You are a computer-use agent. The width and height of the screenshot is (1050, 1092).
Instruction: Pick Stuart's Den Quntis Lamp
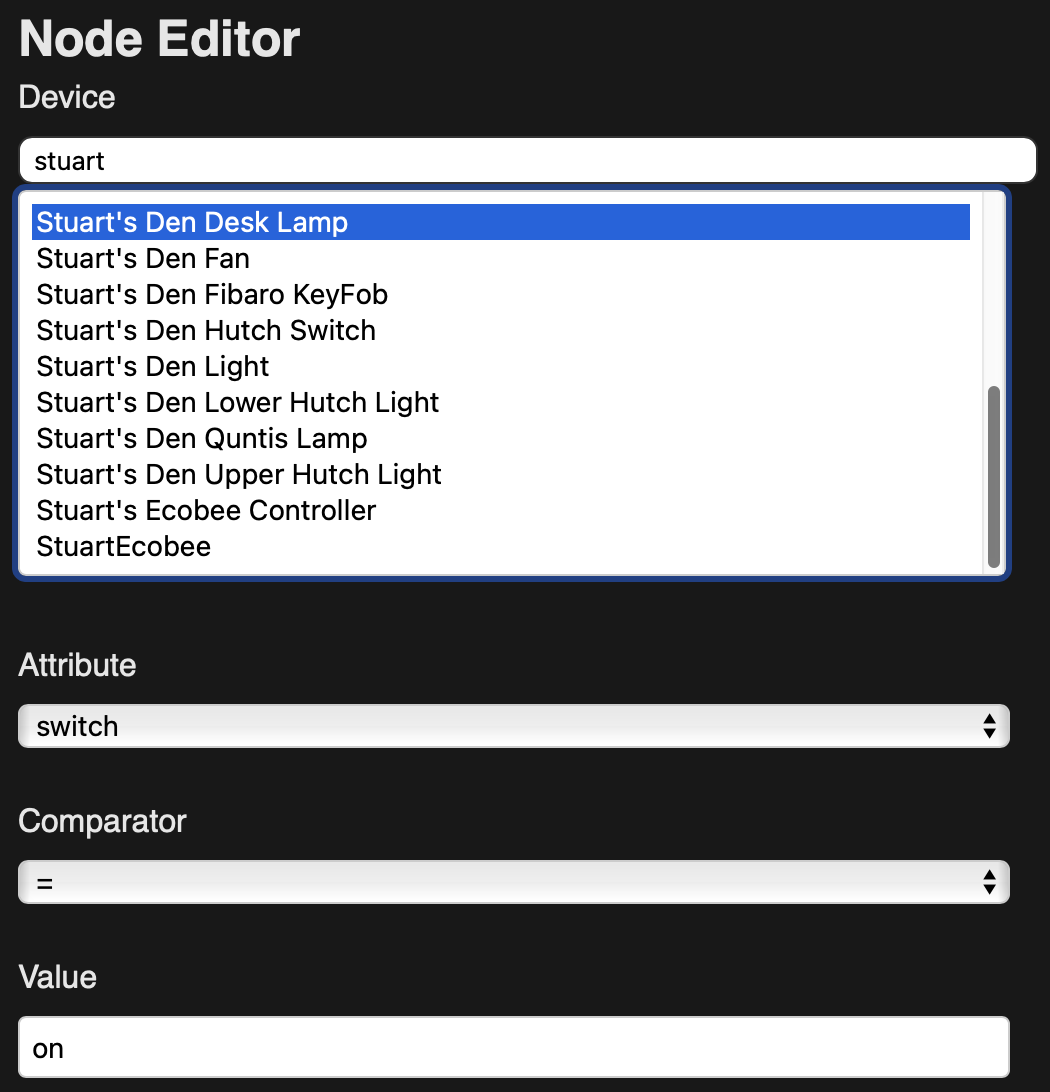pos(202,439)
